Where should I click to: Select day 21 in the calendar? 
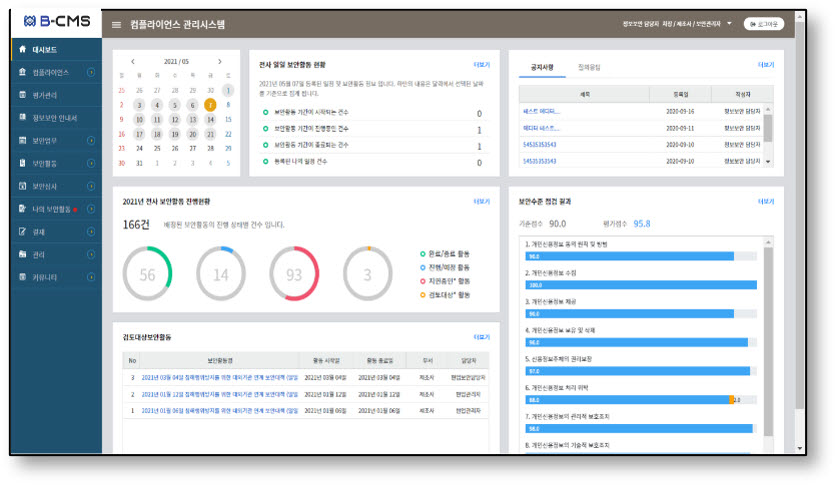(210, 134)
